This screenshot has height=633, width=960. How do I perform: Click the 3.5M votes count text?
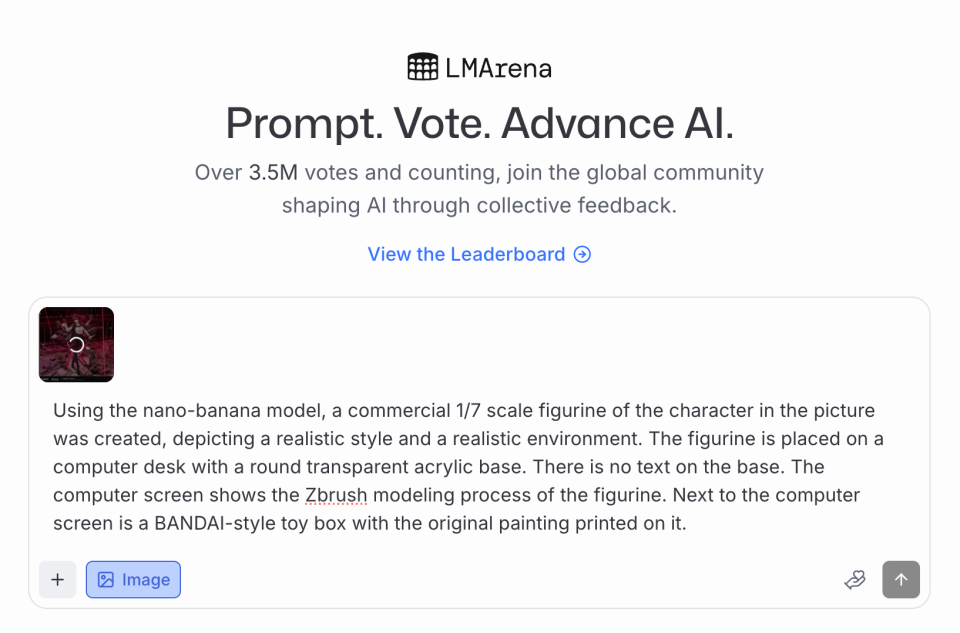tap(273, 172)
